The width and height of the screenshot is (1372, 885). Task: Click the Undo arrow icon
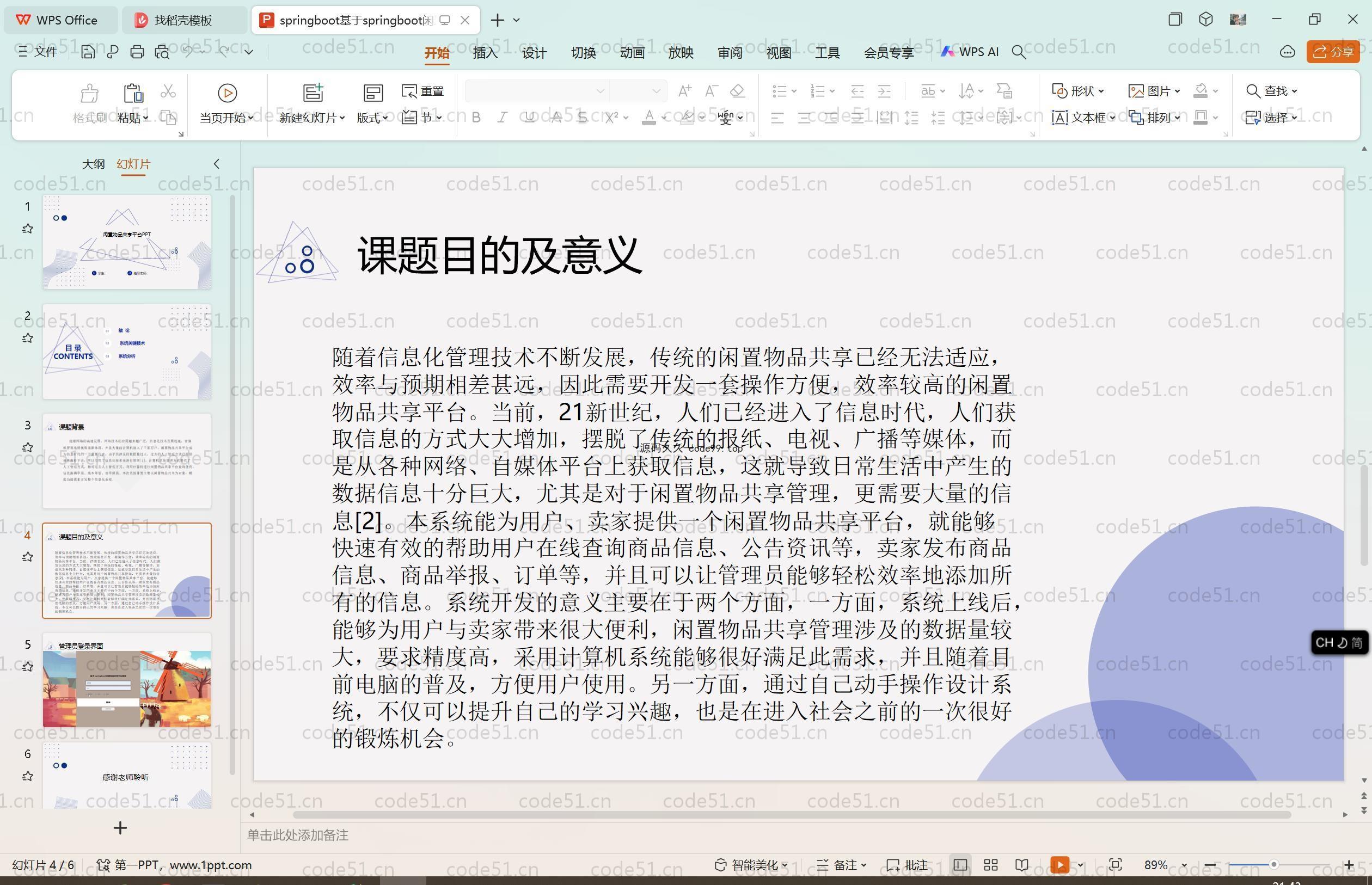[x=188, y=52]
